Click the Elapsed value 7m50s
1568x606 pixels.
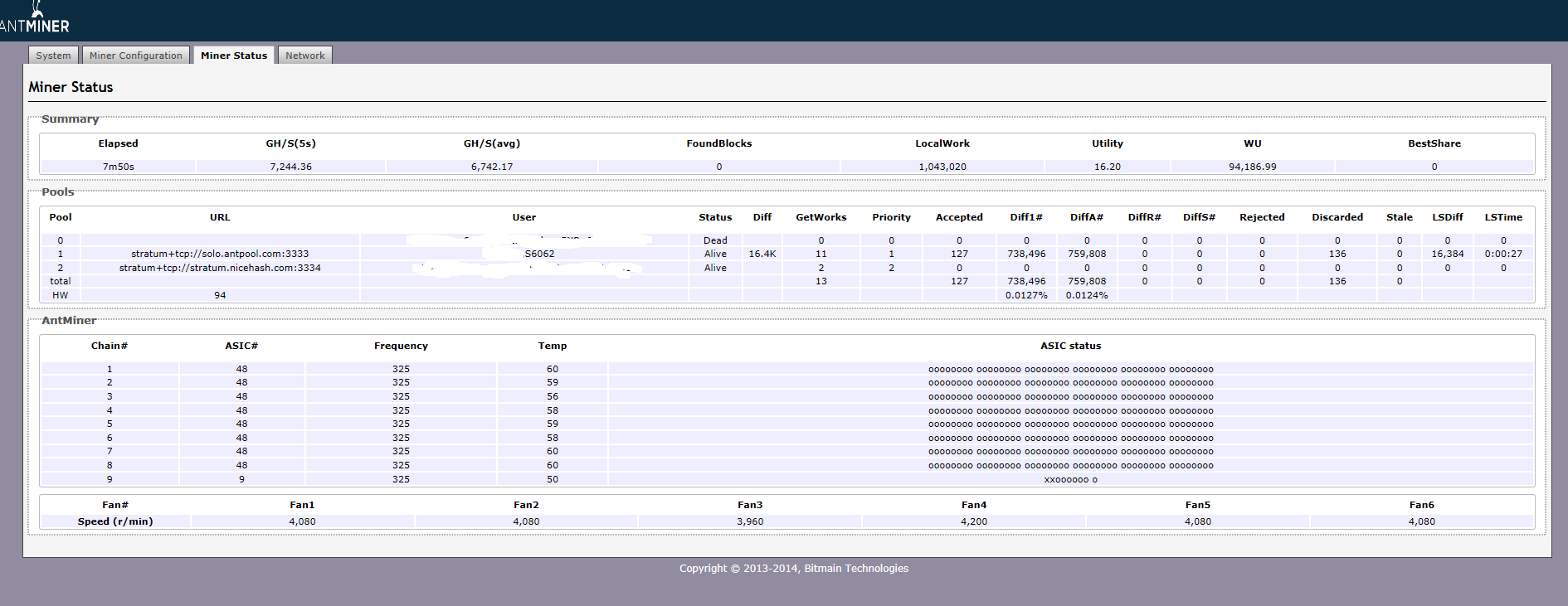[119, 167]
